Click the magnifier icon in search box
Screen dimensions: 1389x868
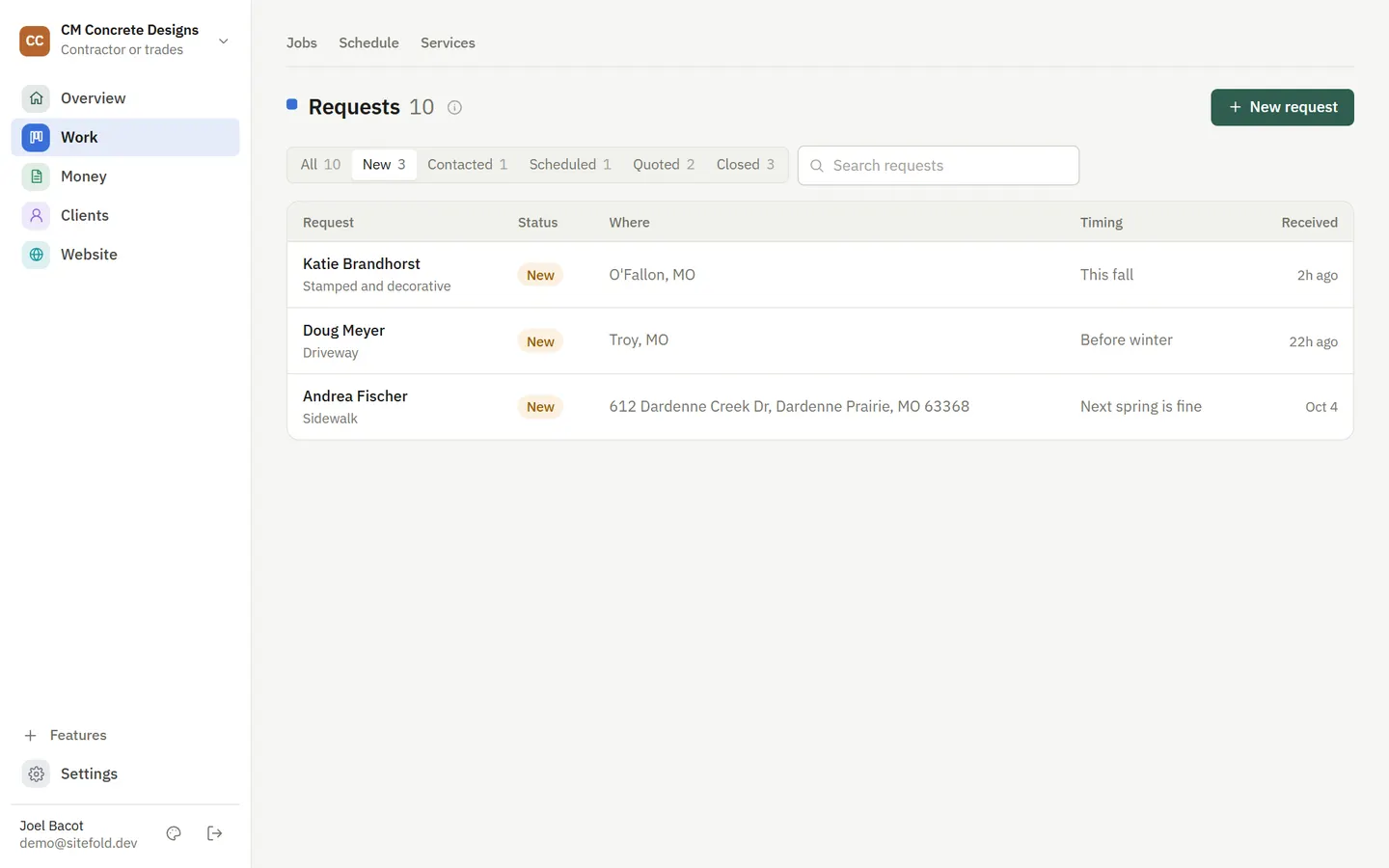(x=817, y=166)
